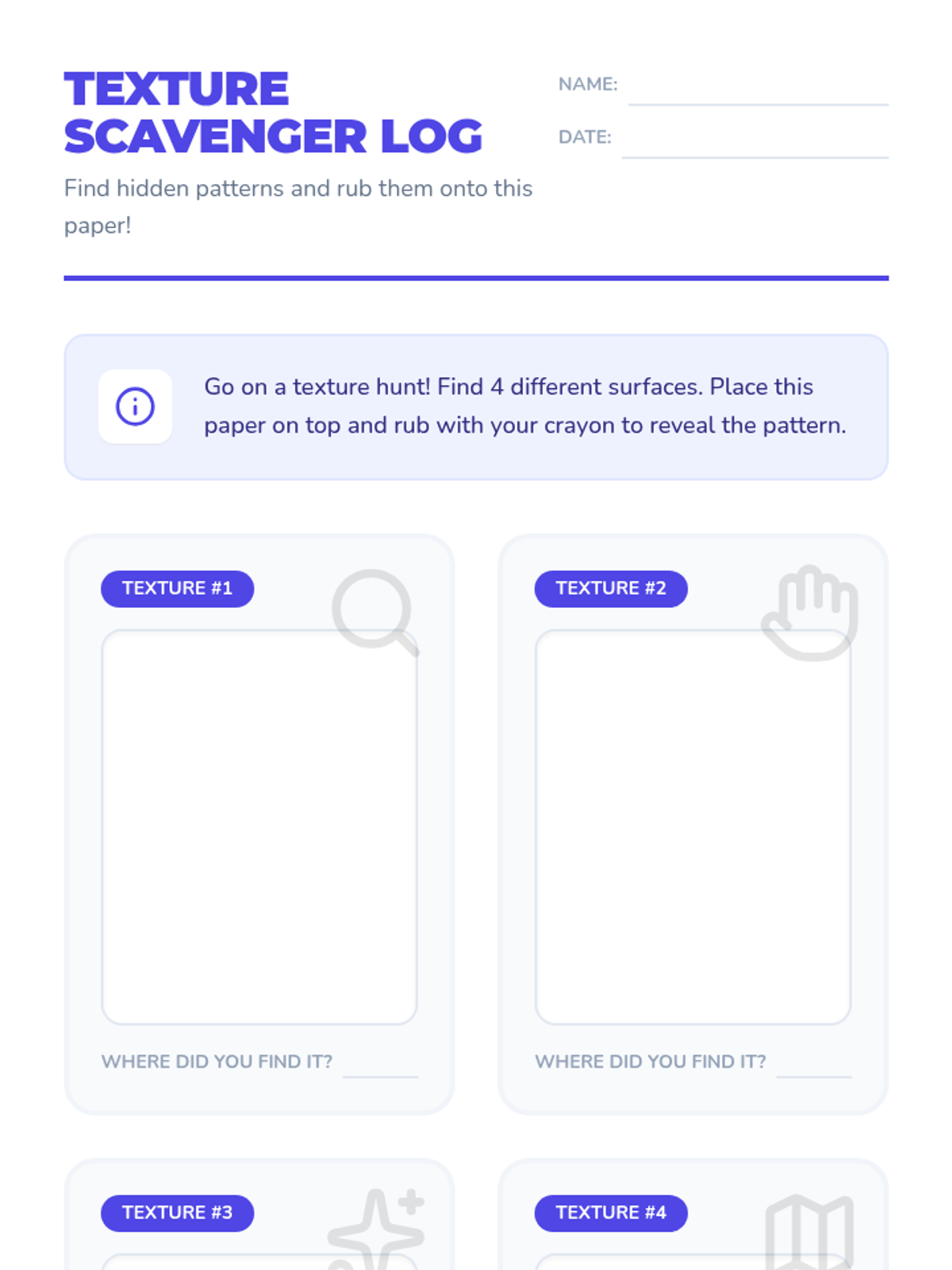Select the TEXTURE #2 badge
Viewport: 952px width, 1270px height.
click(611, 588)
